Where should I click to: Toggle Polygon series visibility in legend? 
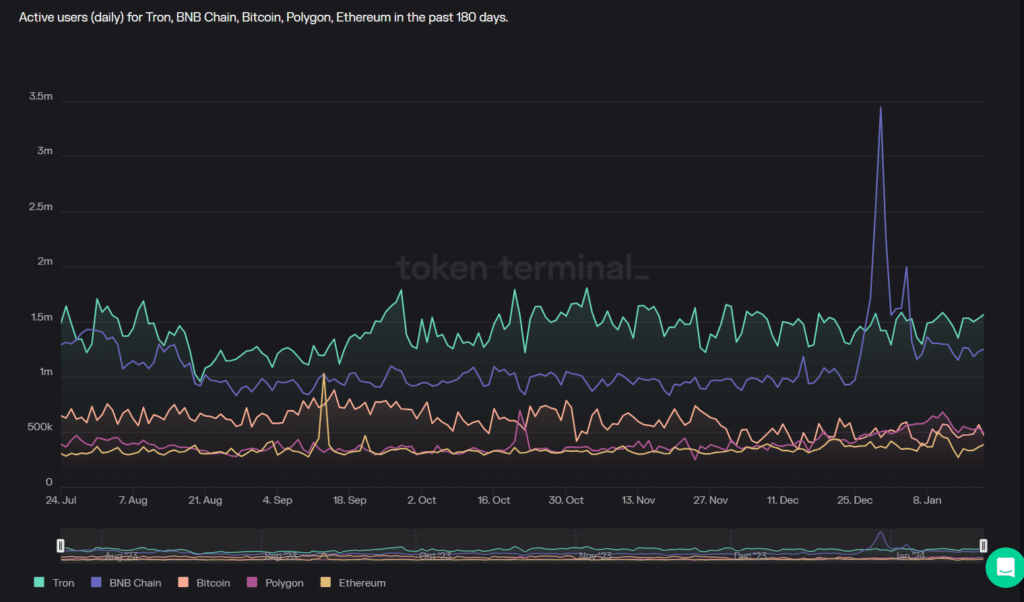point(285,582)
